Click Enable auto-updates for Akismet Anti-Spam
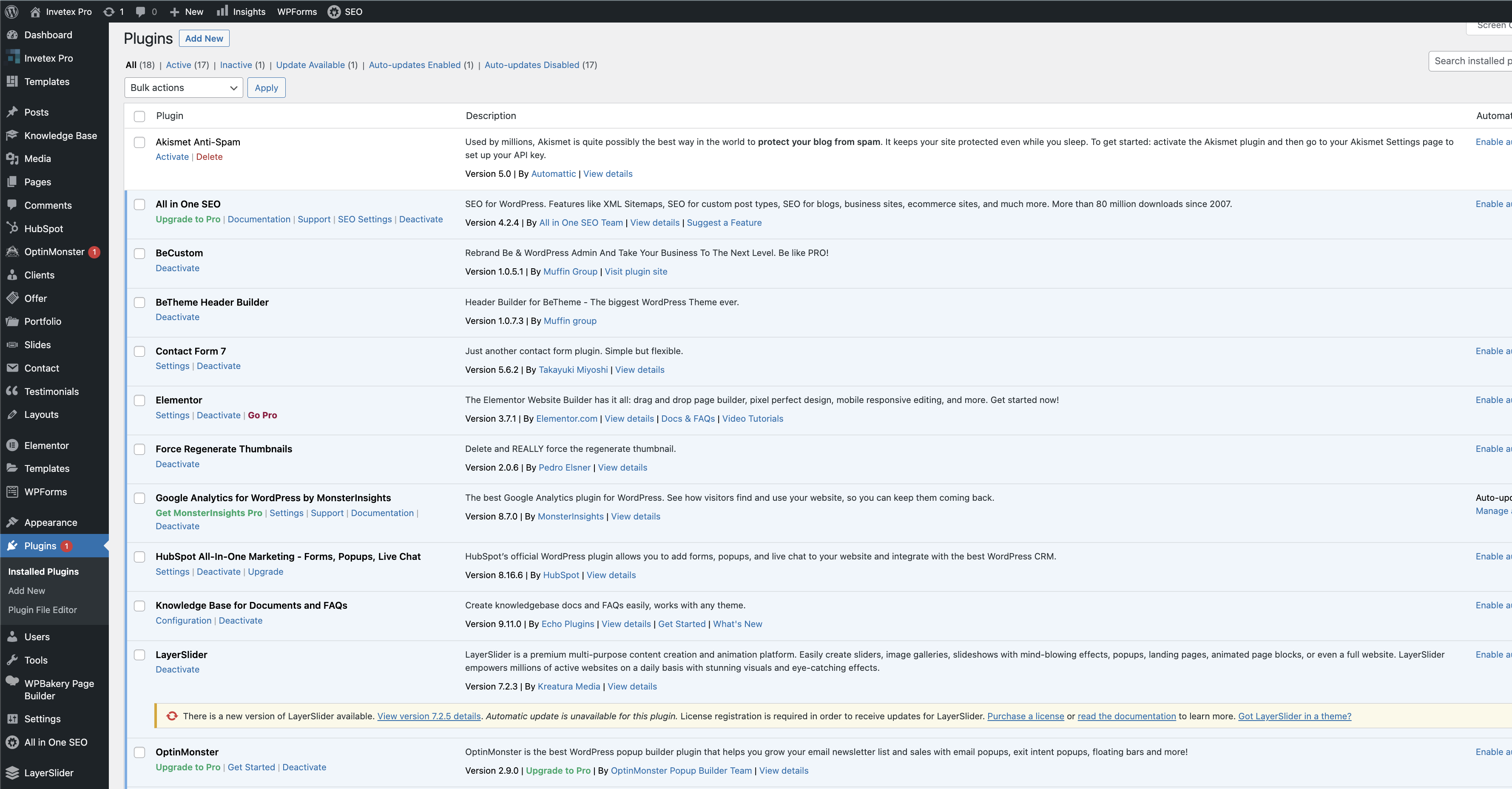This screenshot has width=1512, height=789. [1493, 142]
